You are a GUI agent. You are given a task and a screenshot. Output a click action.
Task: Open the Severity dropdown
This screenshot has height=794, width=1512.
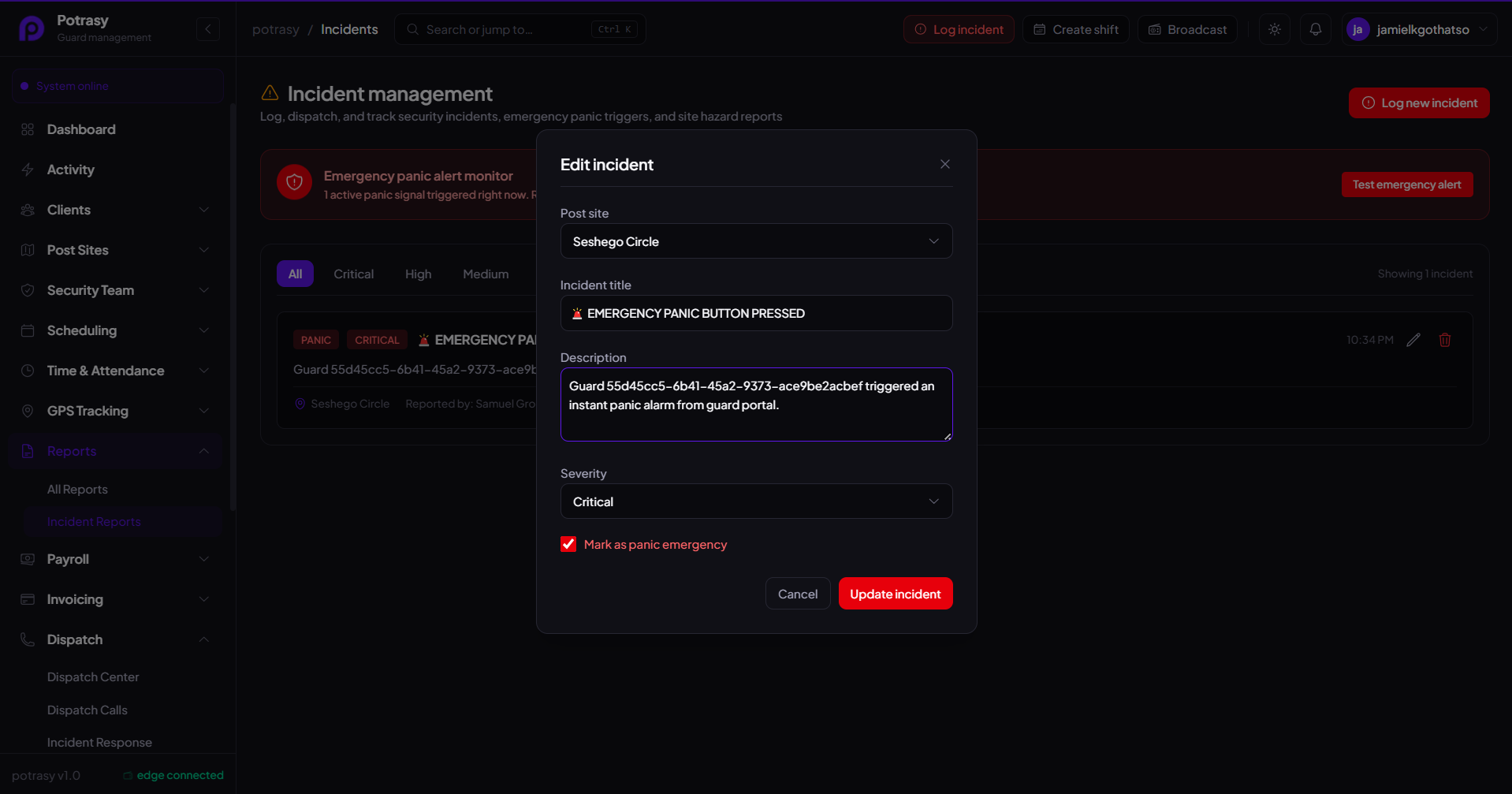[756, 501]
